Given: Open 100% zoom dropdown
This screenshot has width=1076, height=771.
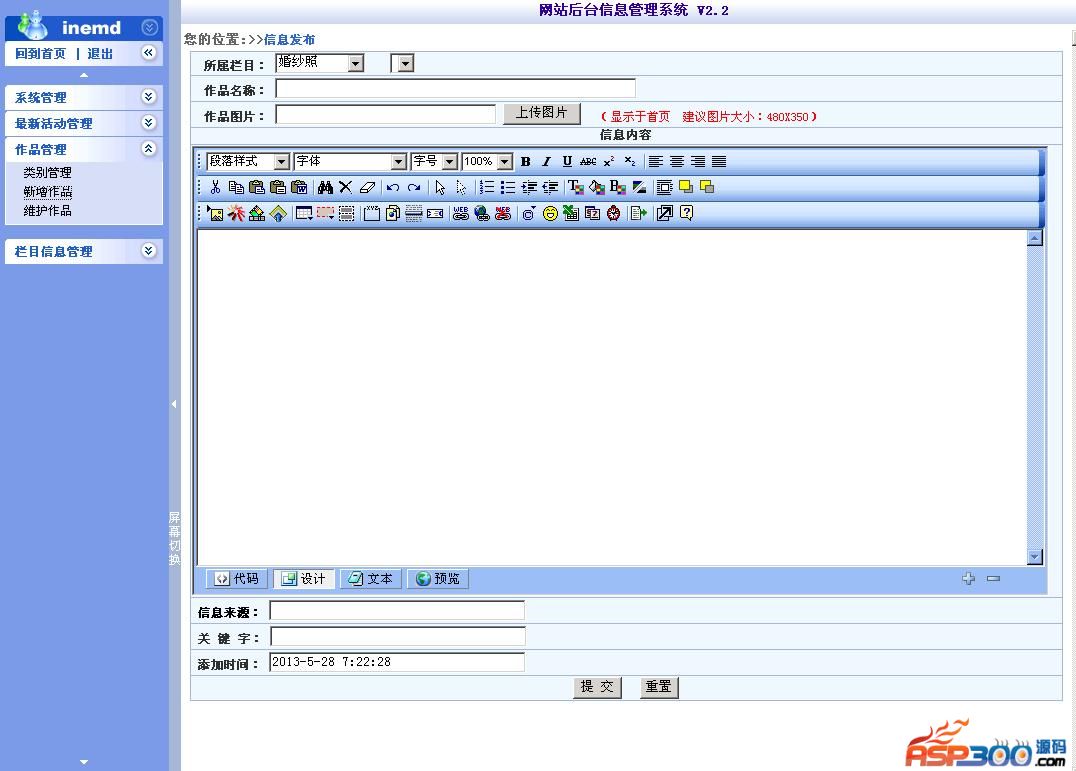Looking at the screenshot, I should coord(487,161).
